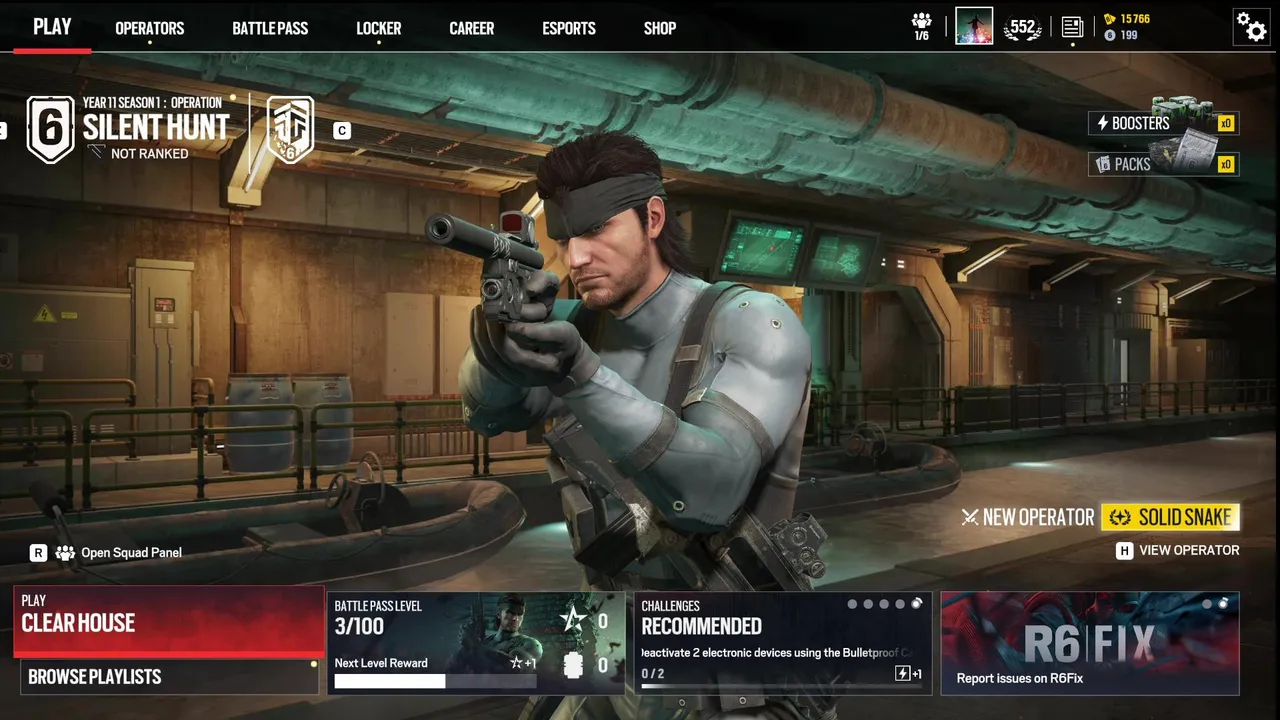Open the player profile avatar
1280x720 pixels.
(x=974, y=26)
